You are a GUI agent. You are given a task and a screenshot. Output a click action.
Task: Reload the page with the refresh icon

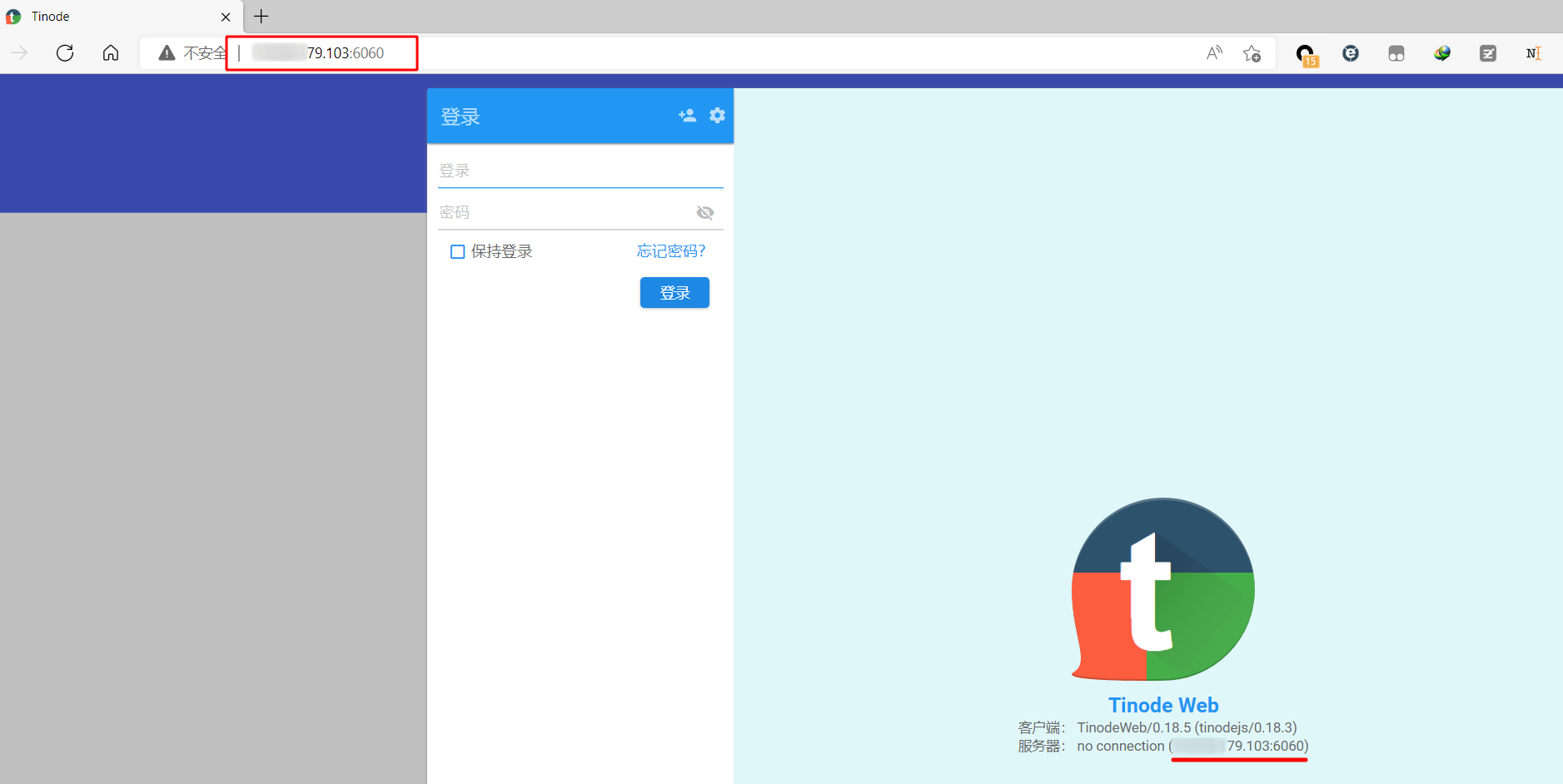click(65, 53)
